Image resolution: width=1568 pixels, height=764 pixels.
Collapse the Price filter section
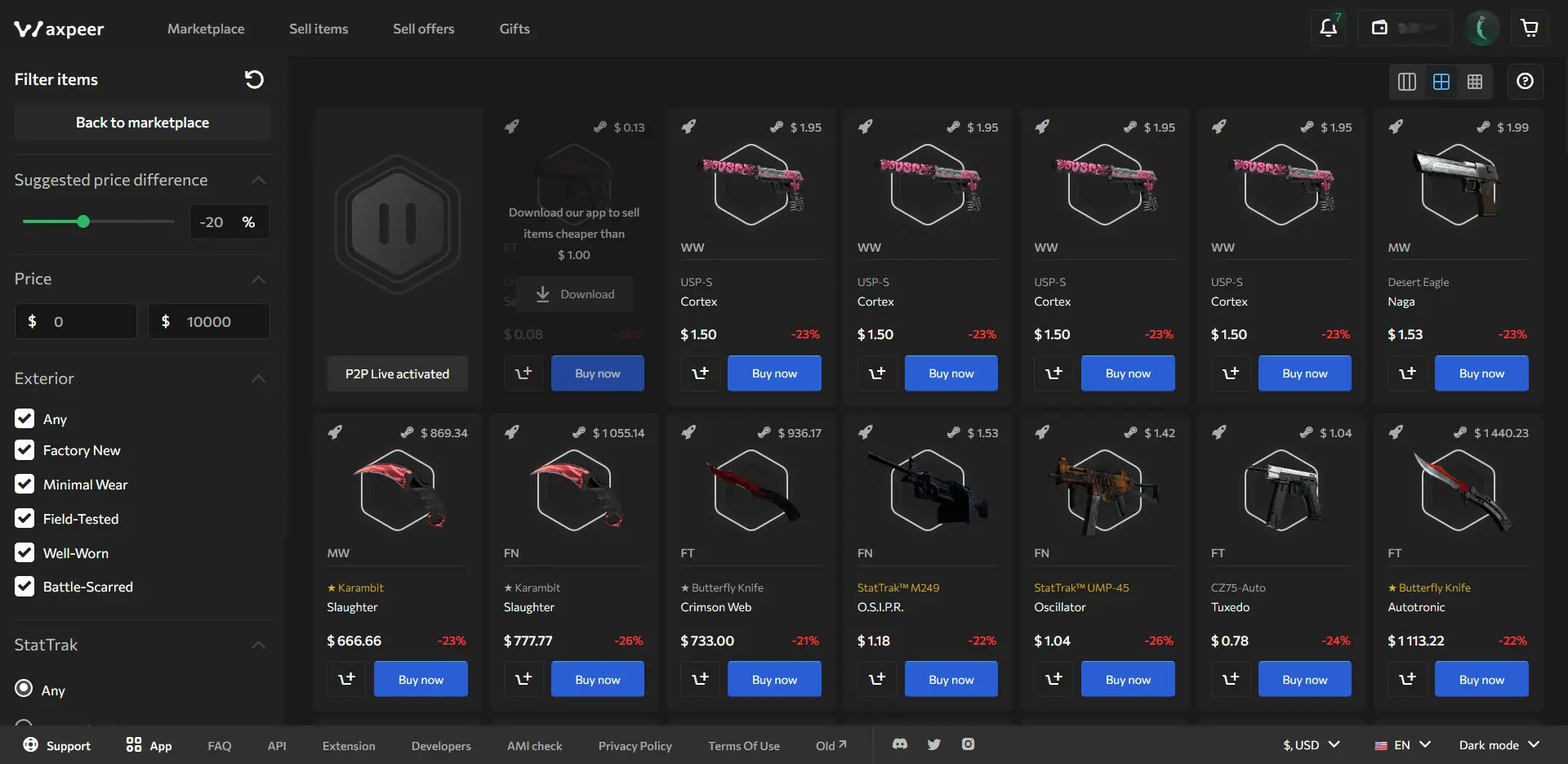259,279
